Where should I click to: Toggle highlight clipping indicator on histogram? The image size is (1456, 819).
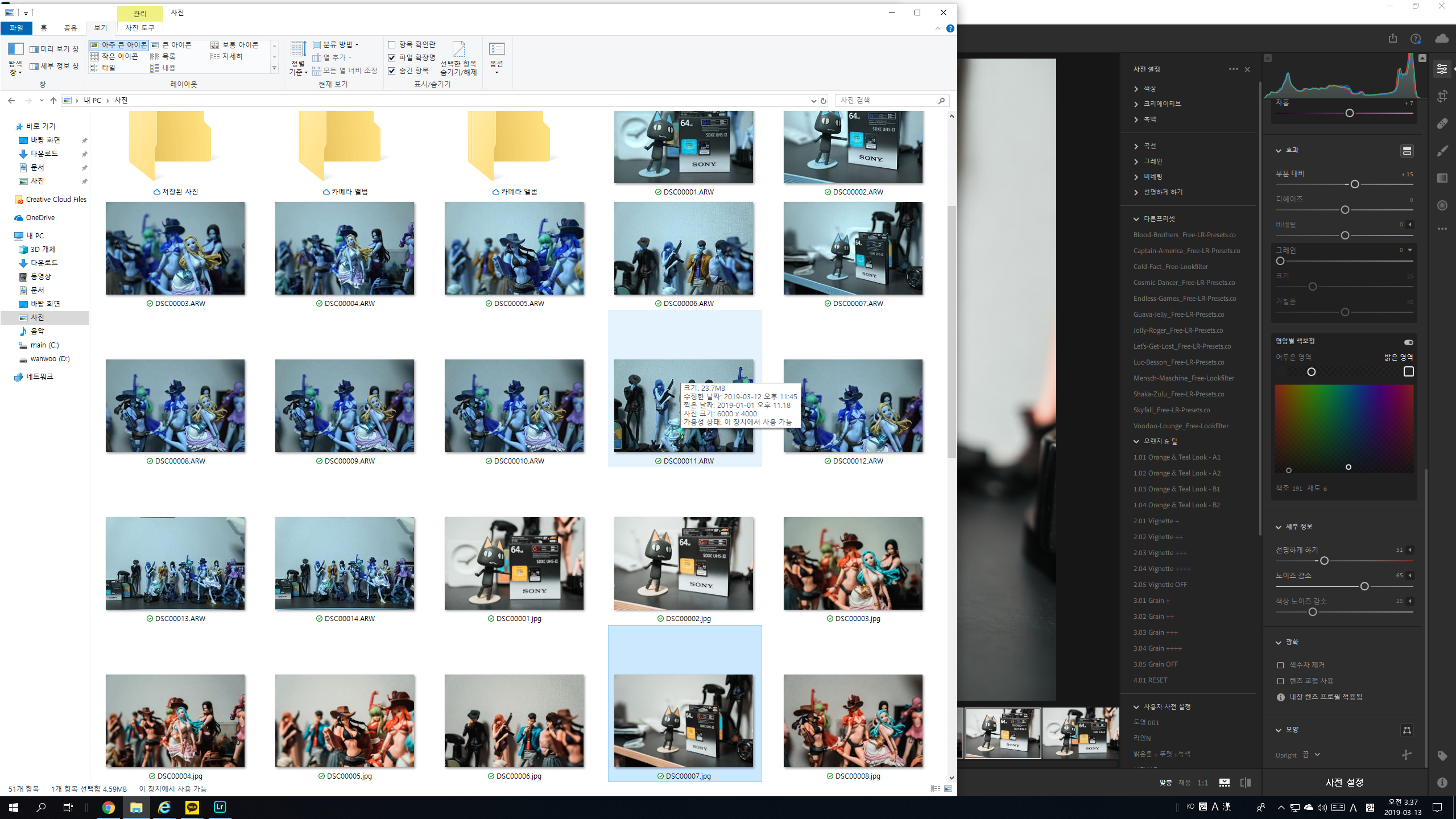[1422, 58]
